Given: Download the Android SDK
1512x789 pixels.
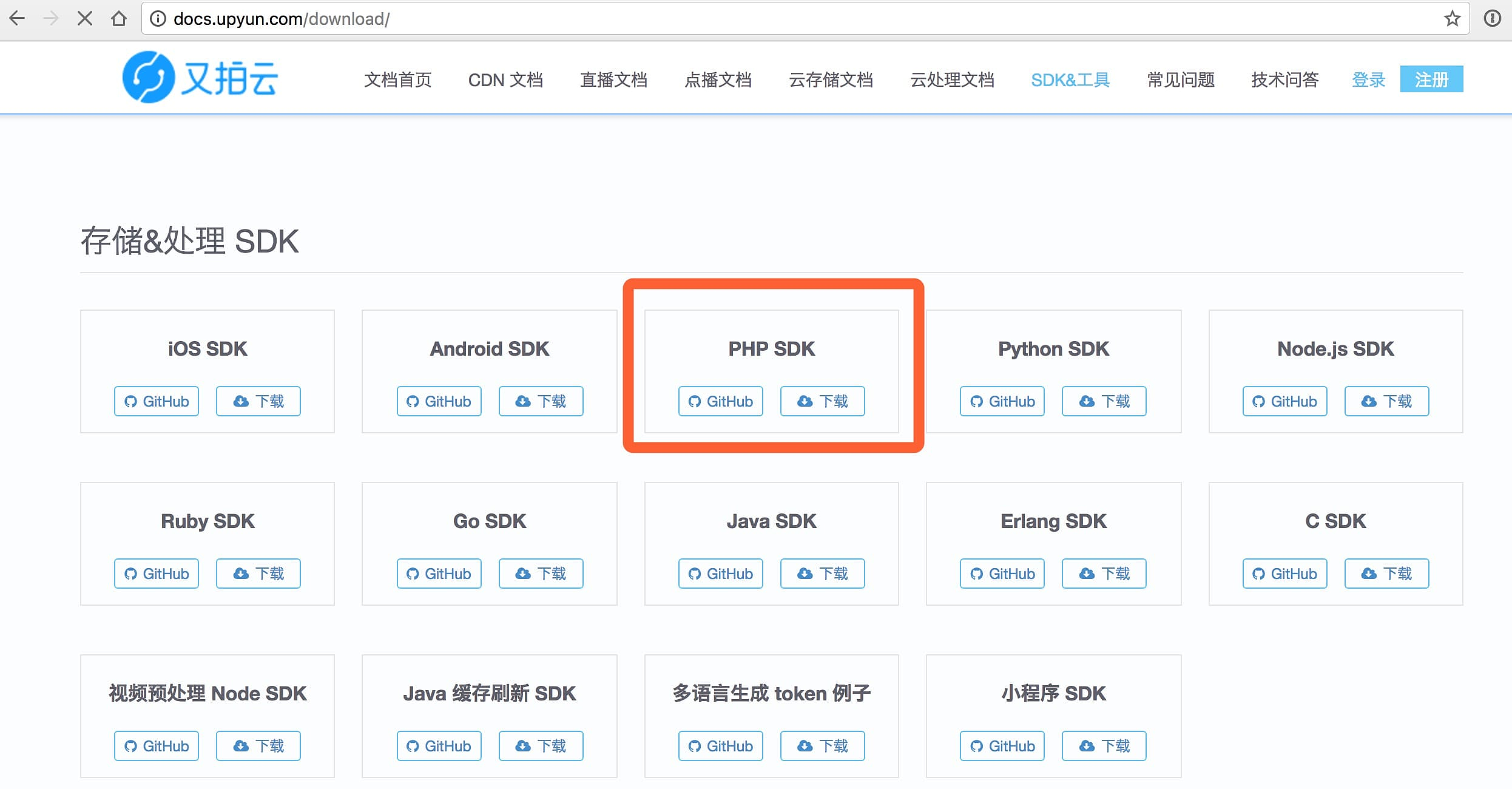Looking at the screenshot, I should [541, 401].
